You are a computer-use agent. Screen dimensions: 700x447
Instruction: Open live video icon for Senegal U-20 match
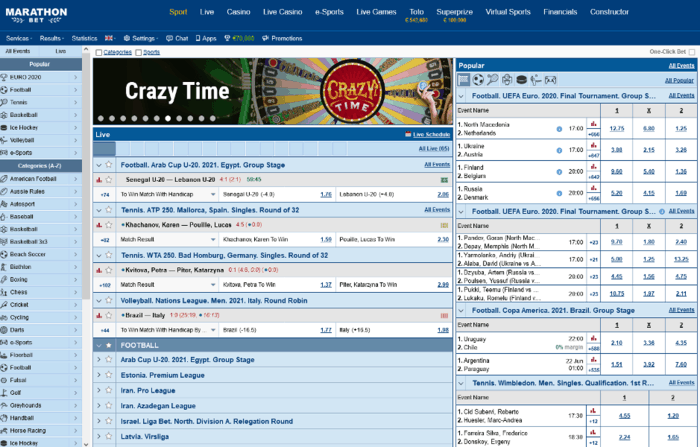pyautogui.click(x=444, y=180)
